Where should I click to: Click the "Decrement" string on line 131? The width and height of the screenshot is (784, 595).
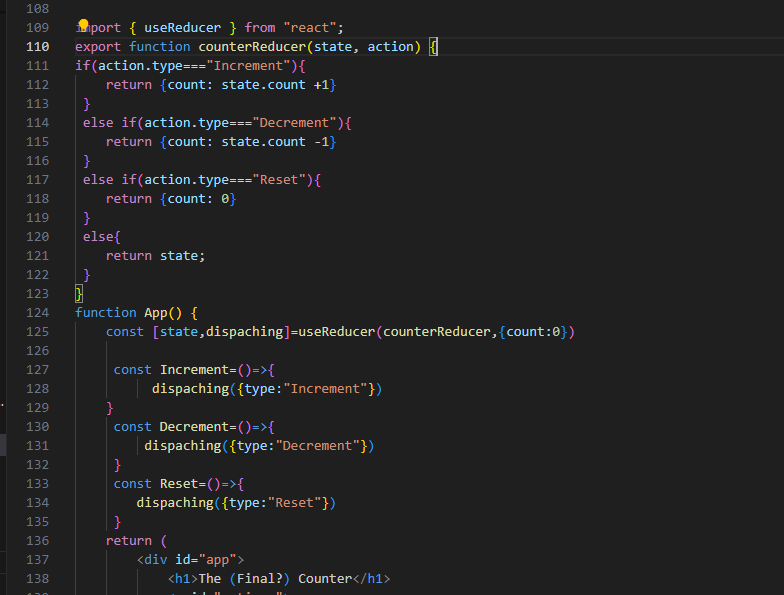tap(318, 446)
